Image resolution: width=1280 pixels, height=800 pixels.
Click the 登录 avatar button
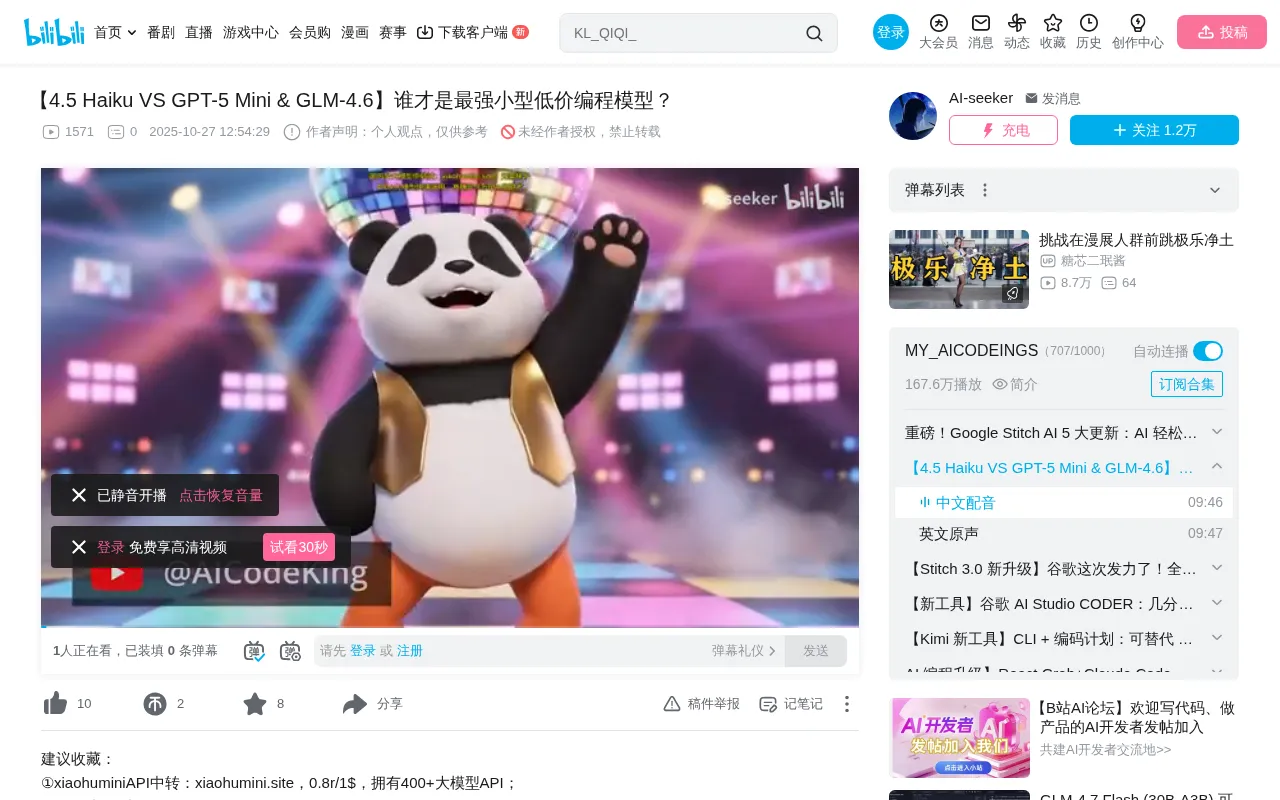tap(891, 32)
